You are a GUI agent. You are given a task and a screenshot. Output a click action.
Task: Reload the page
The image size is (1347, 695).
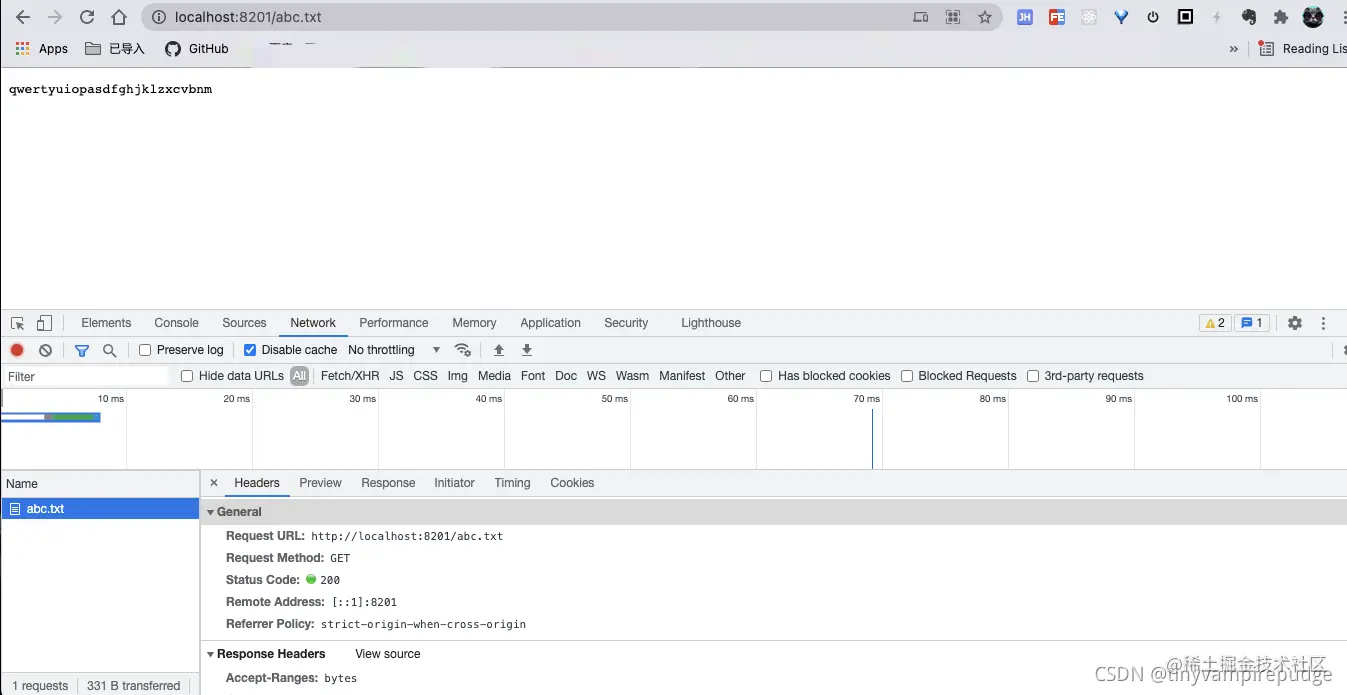(87, 17)
